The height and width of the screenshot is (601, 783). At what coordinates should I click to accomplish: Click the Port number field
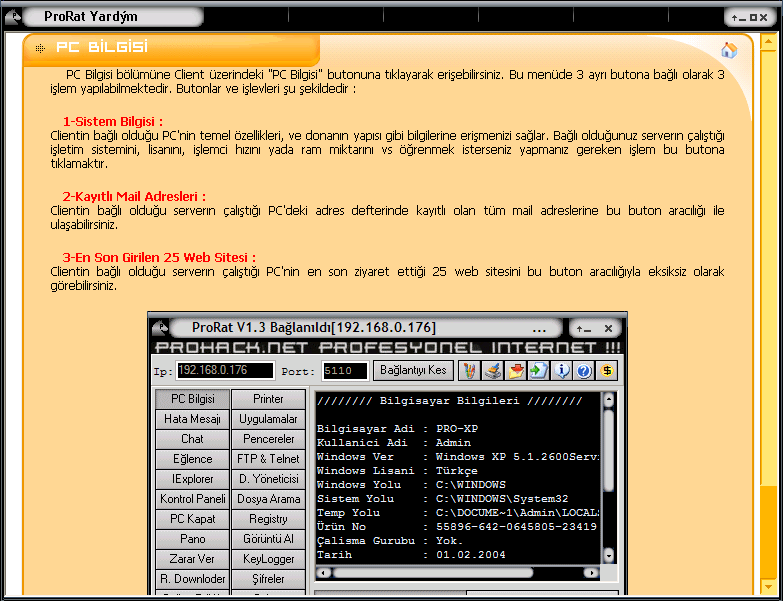tap(345, 371)
